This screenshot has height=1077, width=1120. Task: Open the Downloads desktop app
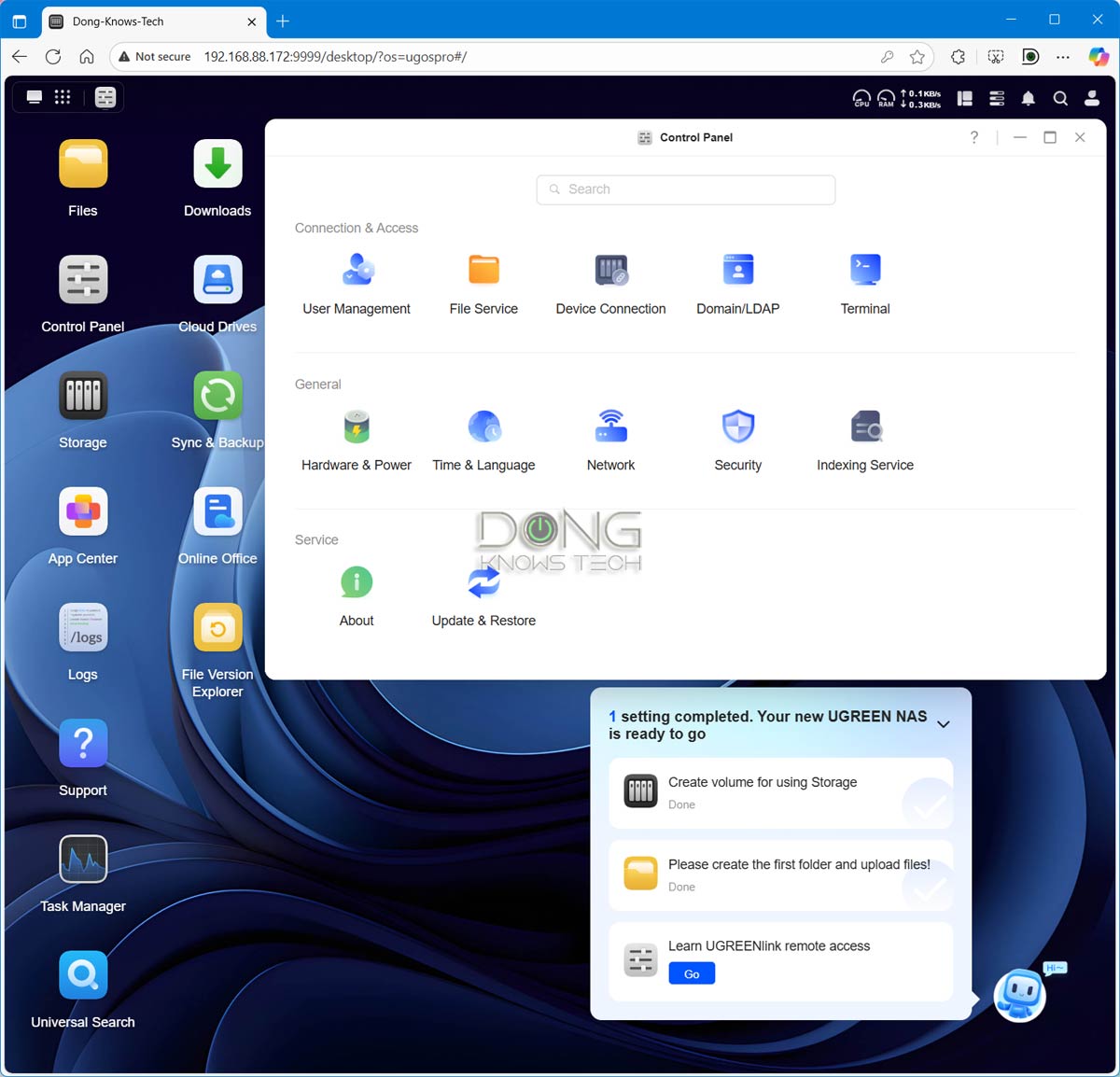tap(217, 164)
